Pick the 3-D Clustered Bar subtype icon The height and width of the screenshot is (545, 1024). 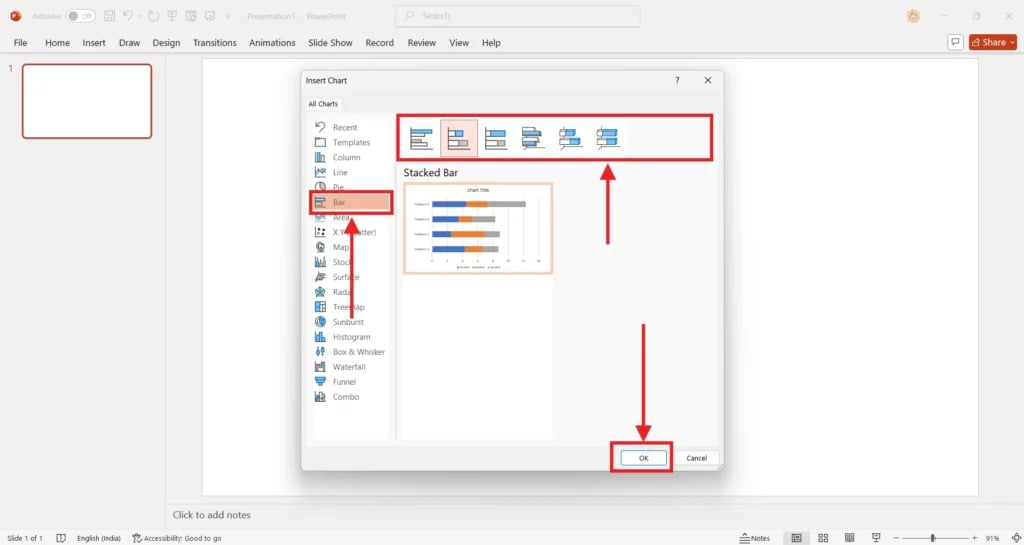533,138
